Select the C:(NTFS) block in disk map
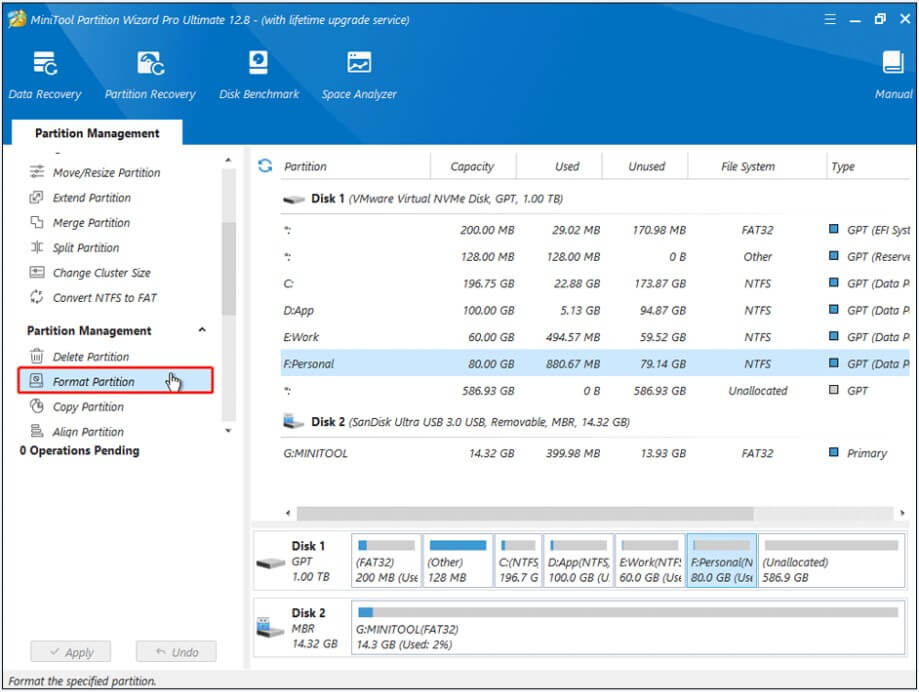The height and width of the screenshot is (692, 919). (518, 561)
